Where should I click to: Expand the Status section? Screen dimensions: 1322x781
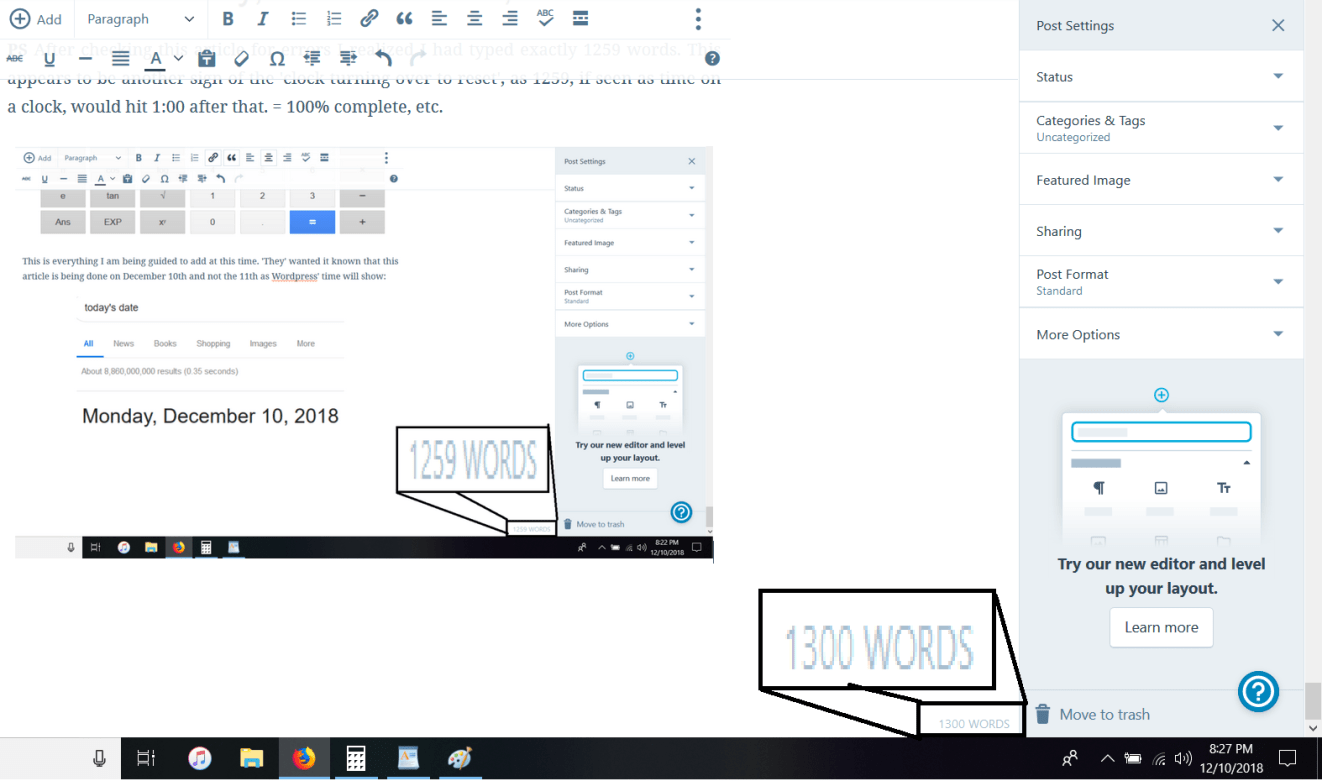coord(1160,77)
